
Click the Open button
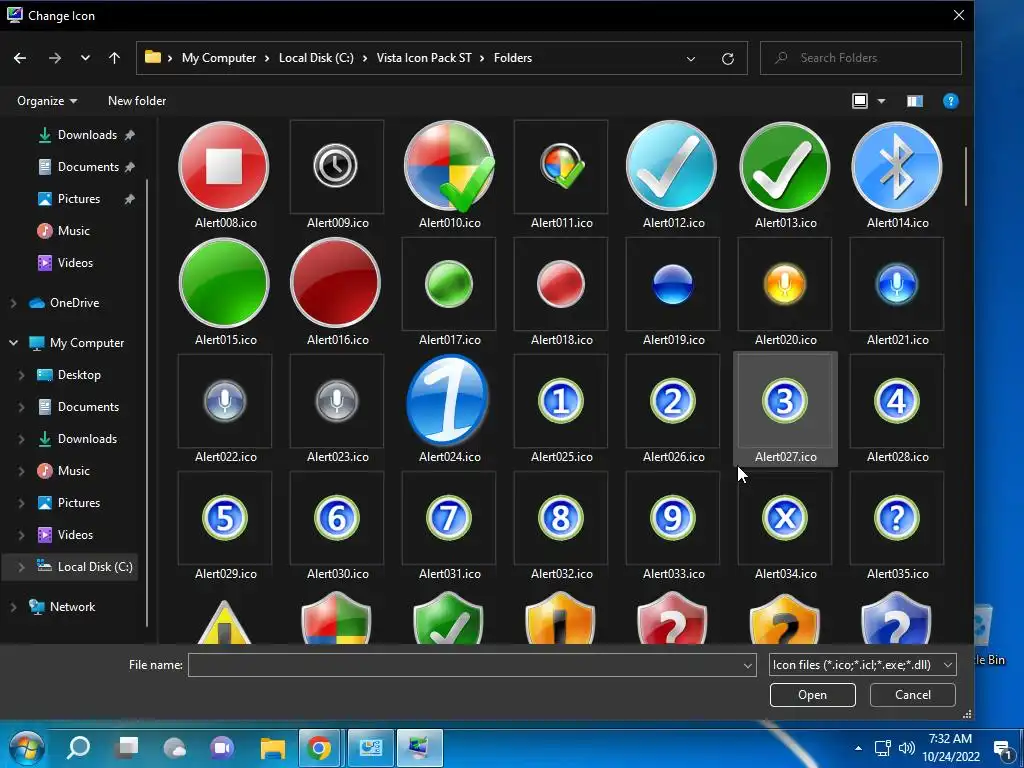812,695
